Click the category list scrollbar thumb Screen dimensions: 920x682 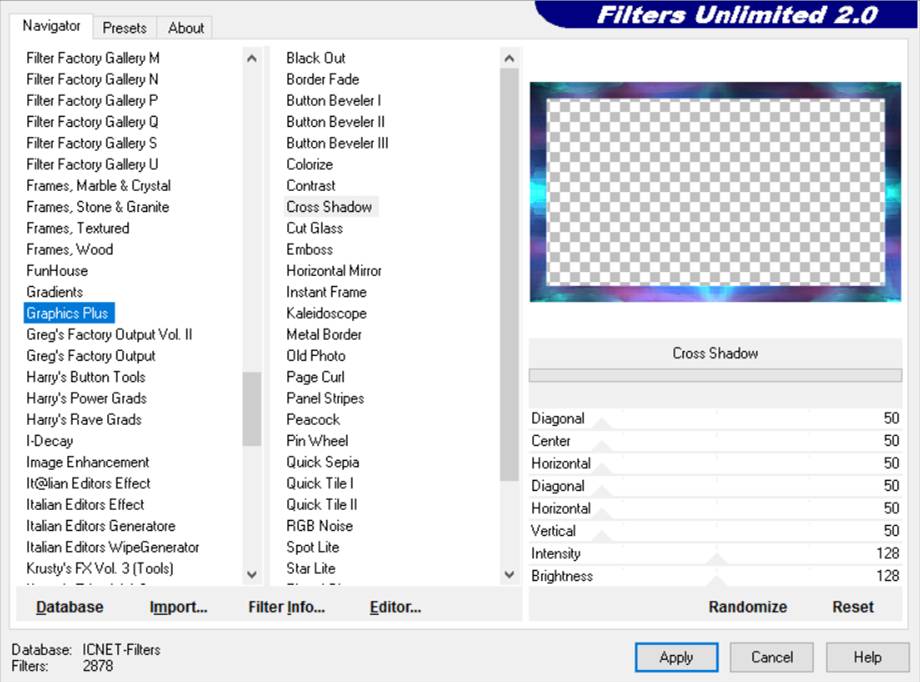[x=252, y=409]
